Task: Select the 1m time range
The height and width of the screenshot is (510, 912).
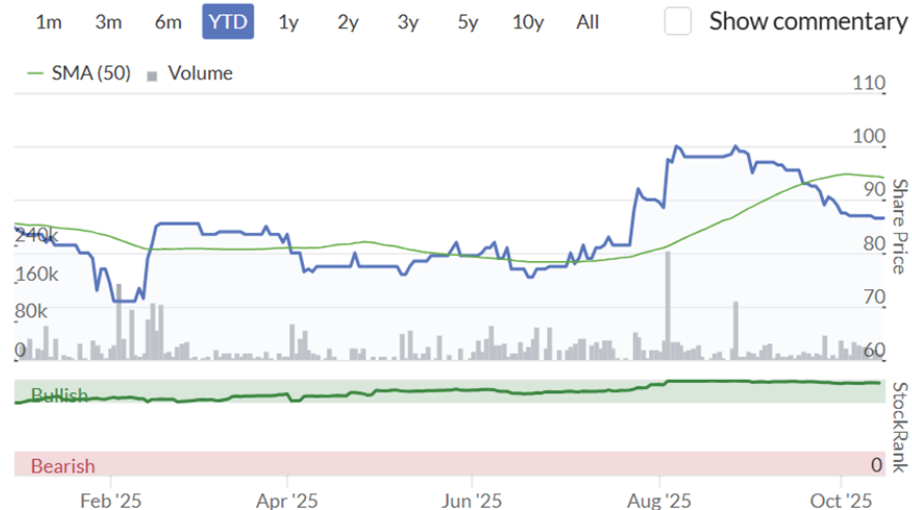Action: coord(49,21)
